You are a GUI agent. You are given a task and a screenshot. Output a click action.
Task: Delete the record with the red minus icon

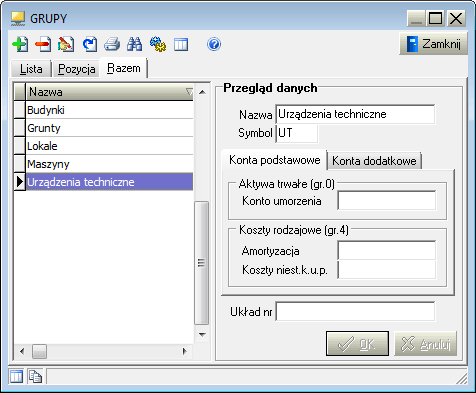point(43,44)
